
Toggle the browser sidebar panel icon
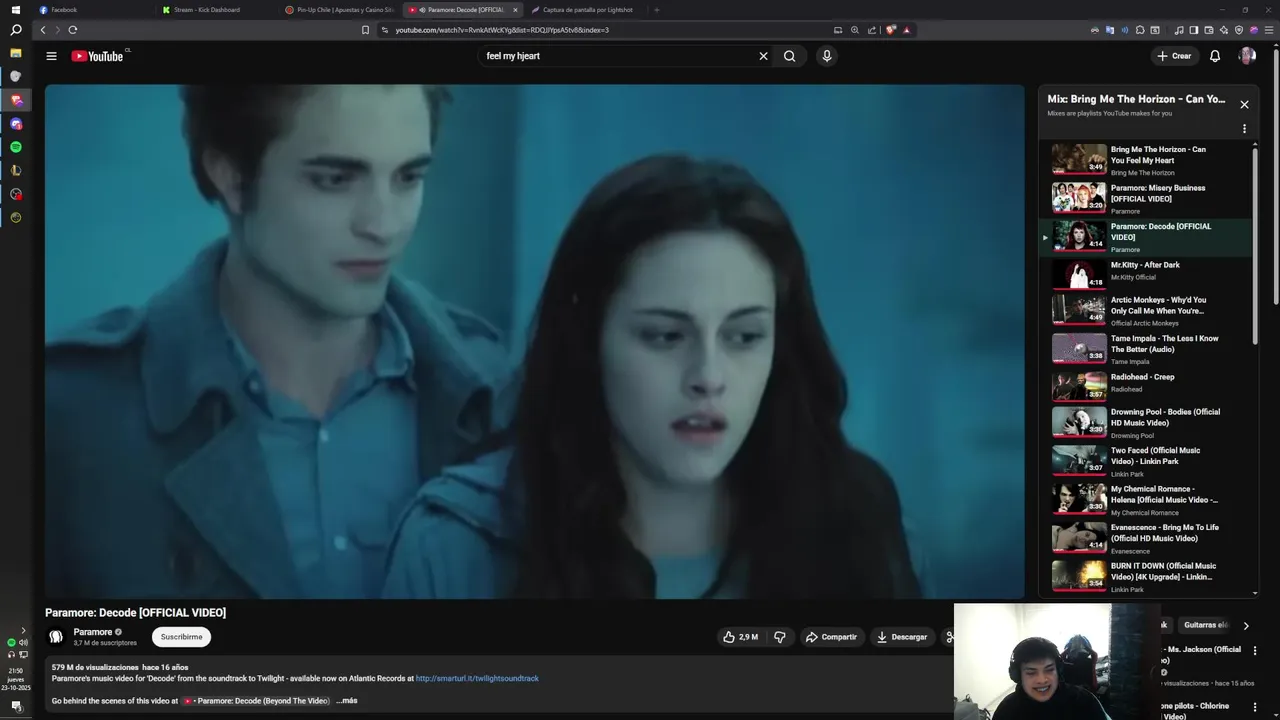coord(1194,30)
